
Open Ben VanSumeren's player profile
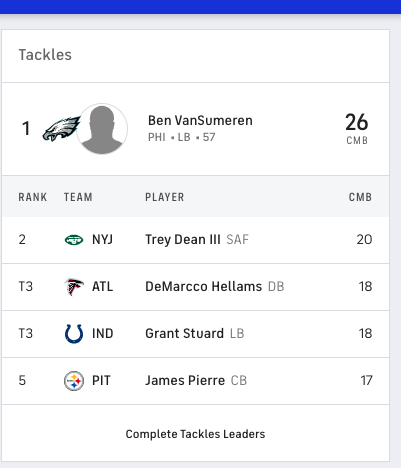200,121
